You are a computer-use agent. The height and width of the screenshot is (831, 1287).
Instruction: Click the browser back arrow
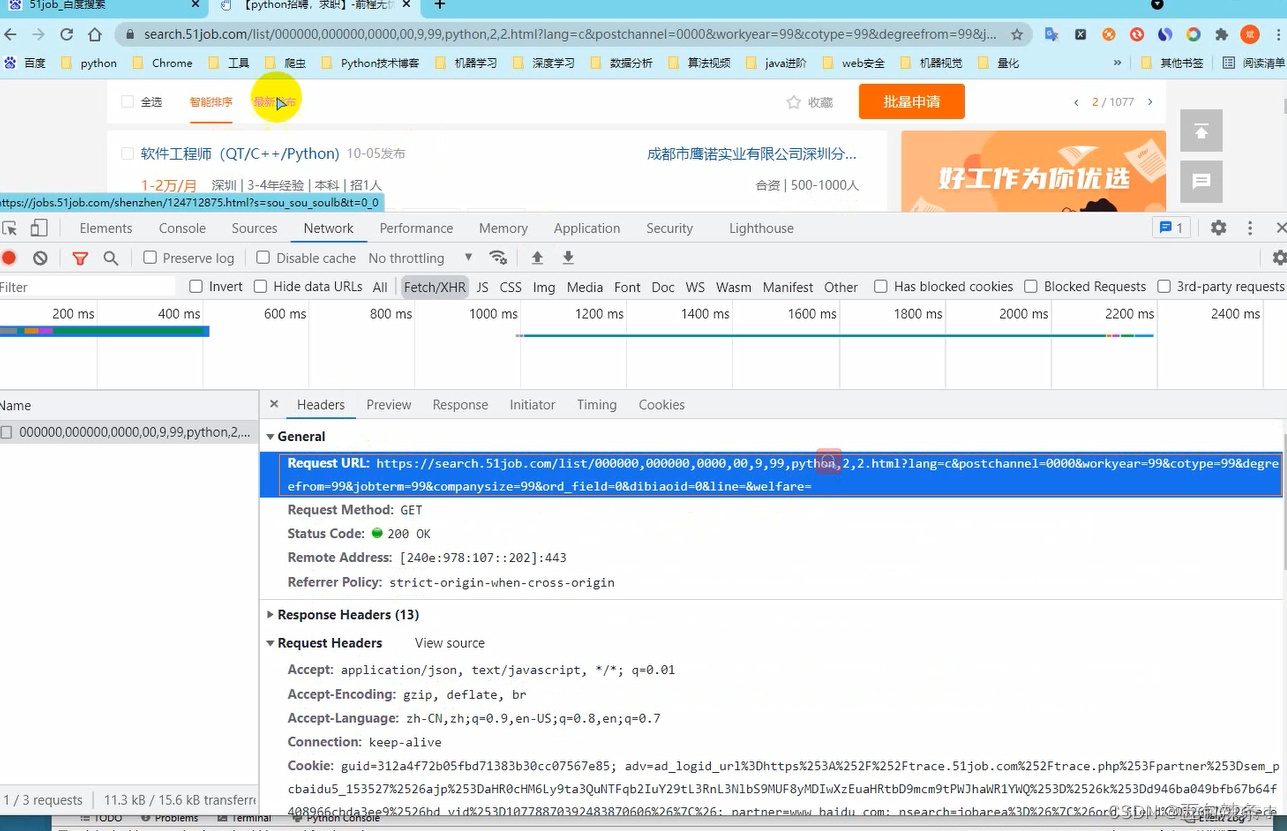pyautogui.click(x=10, y=34)
